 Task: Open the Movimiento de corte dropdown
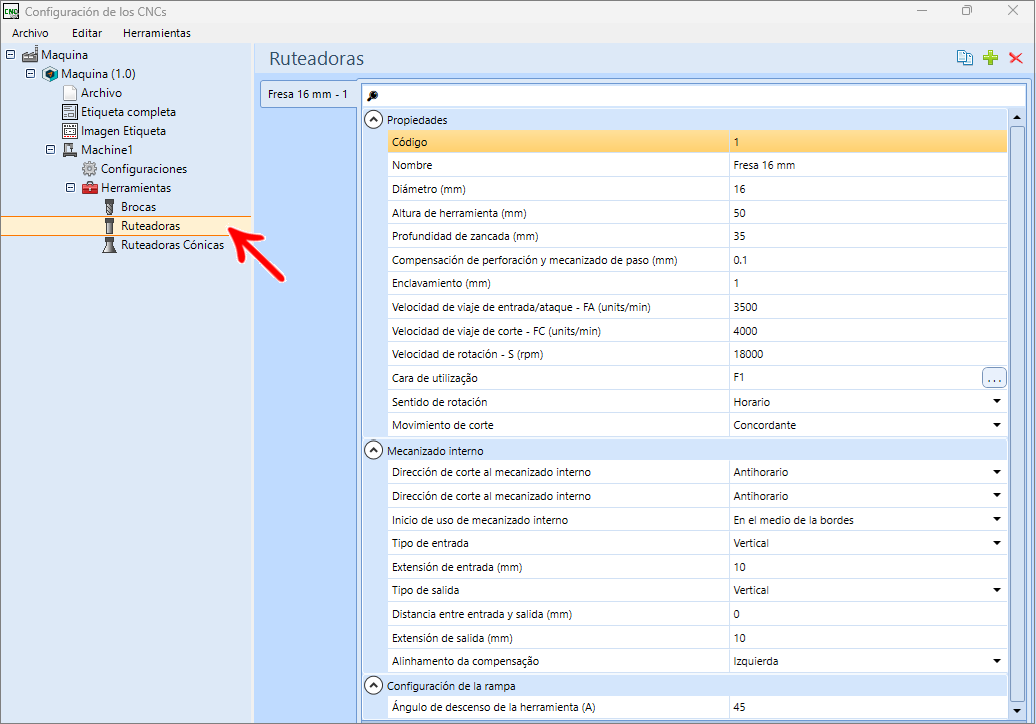click(996, 425)
